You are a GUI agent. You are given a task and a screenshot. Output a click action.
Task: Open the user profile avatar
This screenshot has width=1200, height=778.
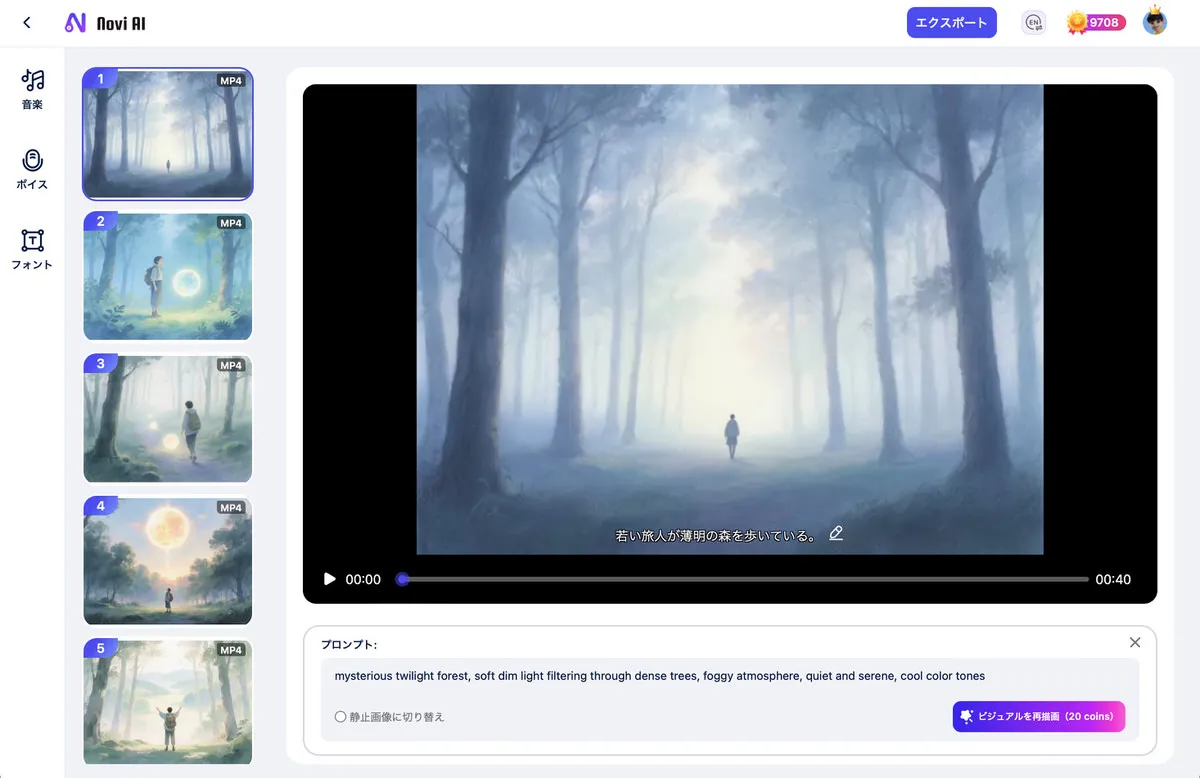[x=1155, y=22]
